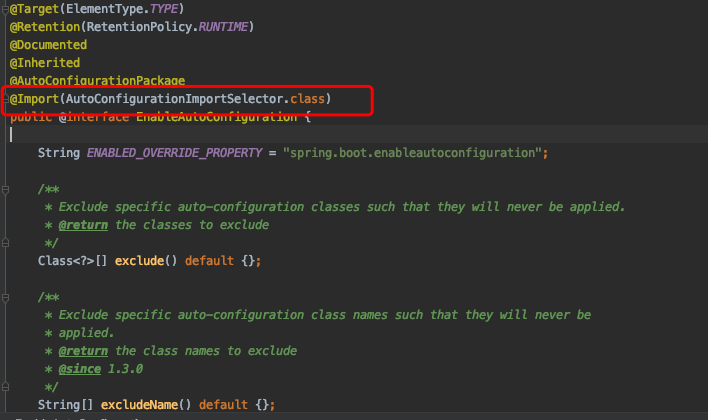Click @return tag before 'the class names to exclude'
This screenshot has height=420, width=708.
[x=83, y=351]
